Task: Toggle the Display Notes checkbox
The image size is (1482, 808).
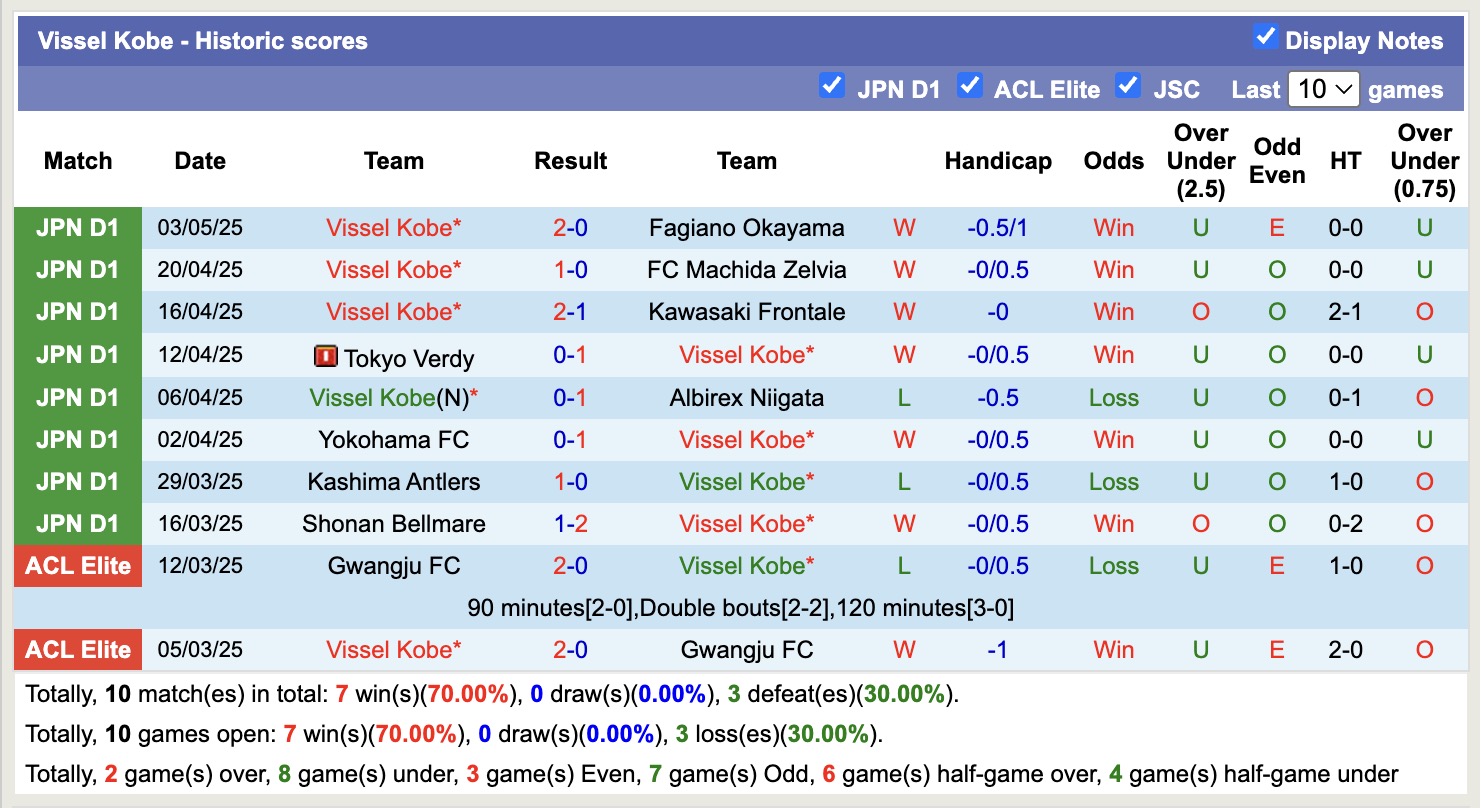Action: [1265, 38]
